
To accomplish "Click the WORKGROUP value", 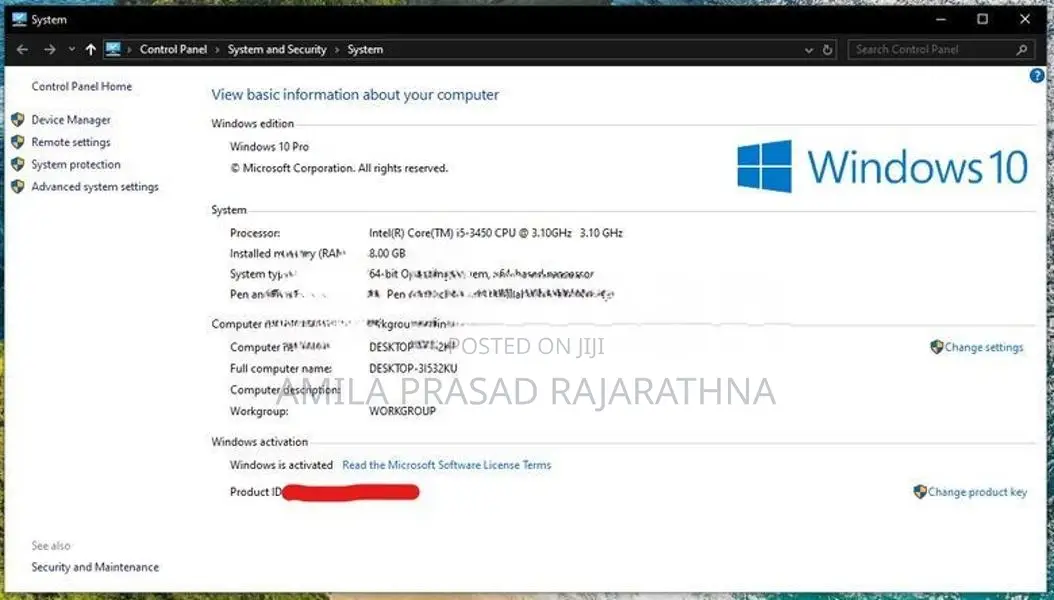I will 402,411.
